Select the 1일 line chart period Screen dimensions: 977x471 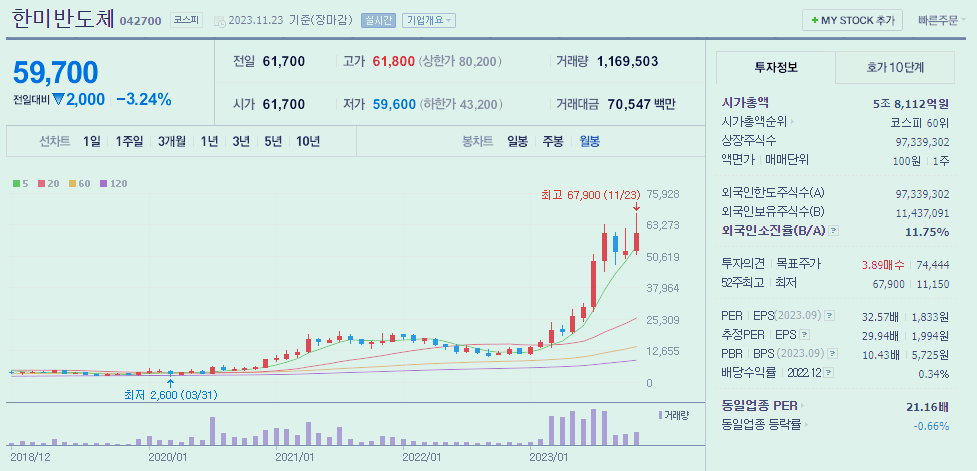click(92, 141)
